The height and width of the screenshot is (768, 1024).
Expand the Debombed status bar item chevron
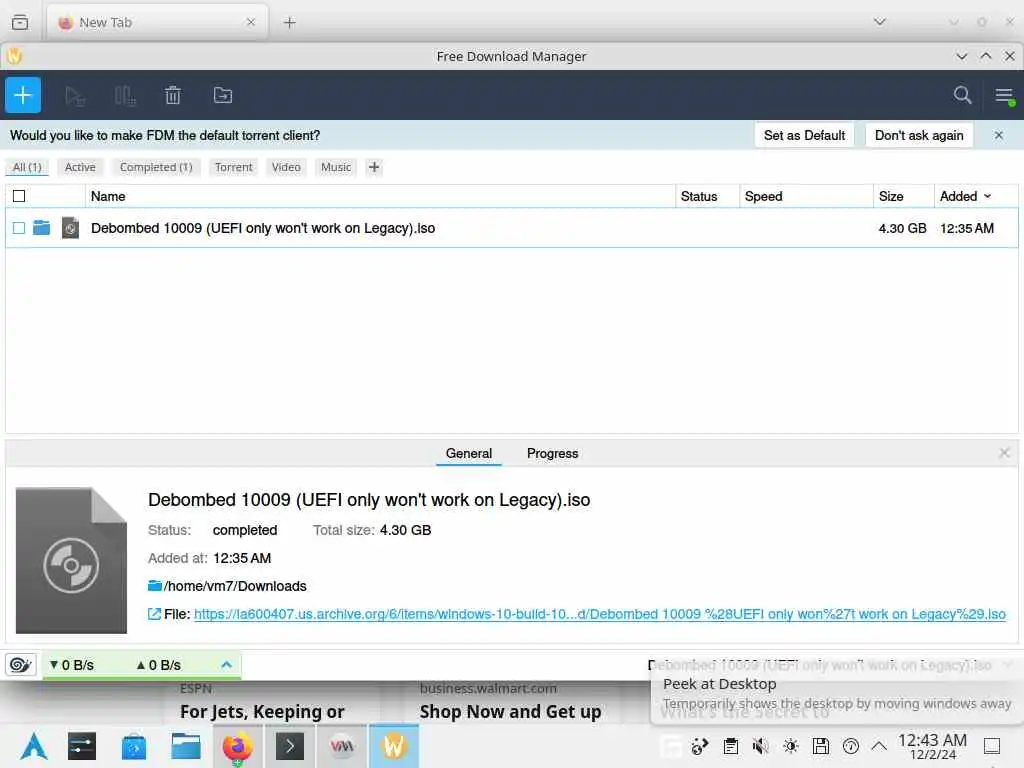1008,665
